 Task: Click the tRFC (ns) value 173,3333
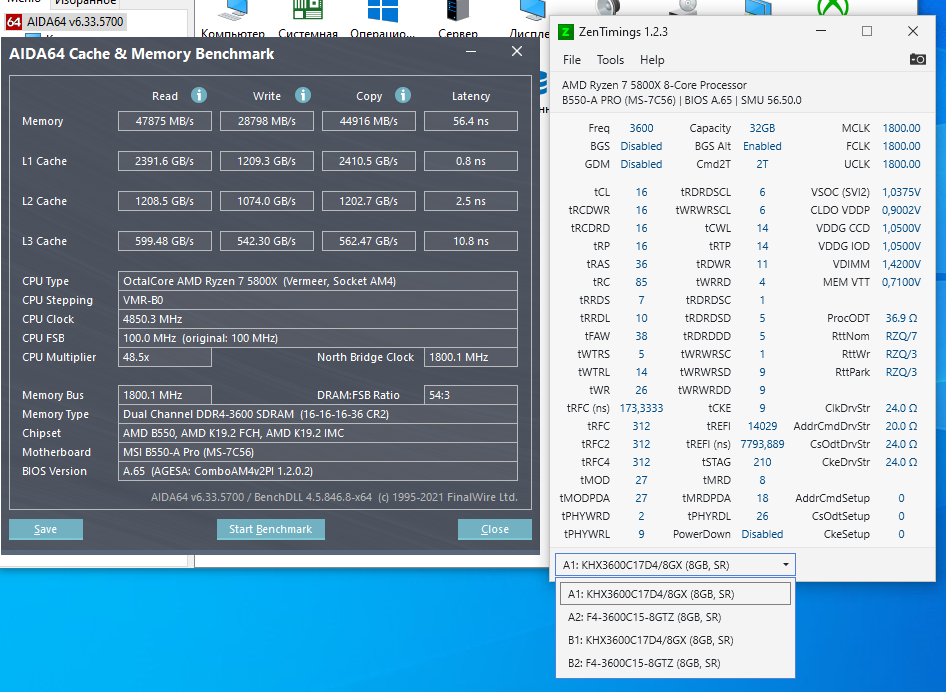641,408
